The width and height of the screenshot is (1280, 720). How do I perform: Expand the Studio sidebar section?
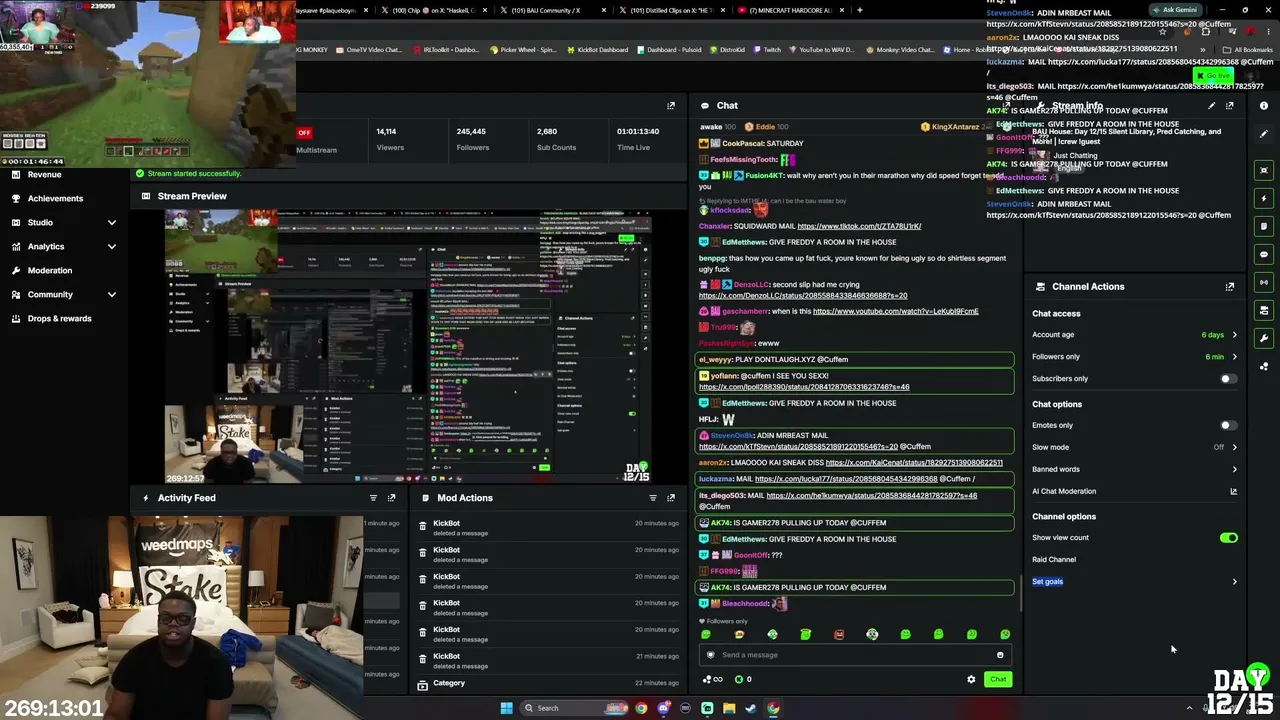tap(111, 222)
